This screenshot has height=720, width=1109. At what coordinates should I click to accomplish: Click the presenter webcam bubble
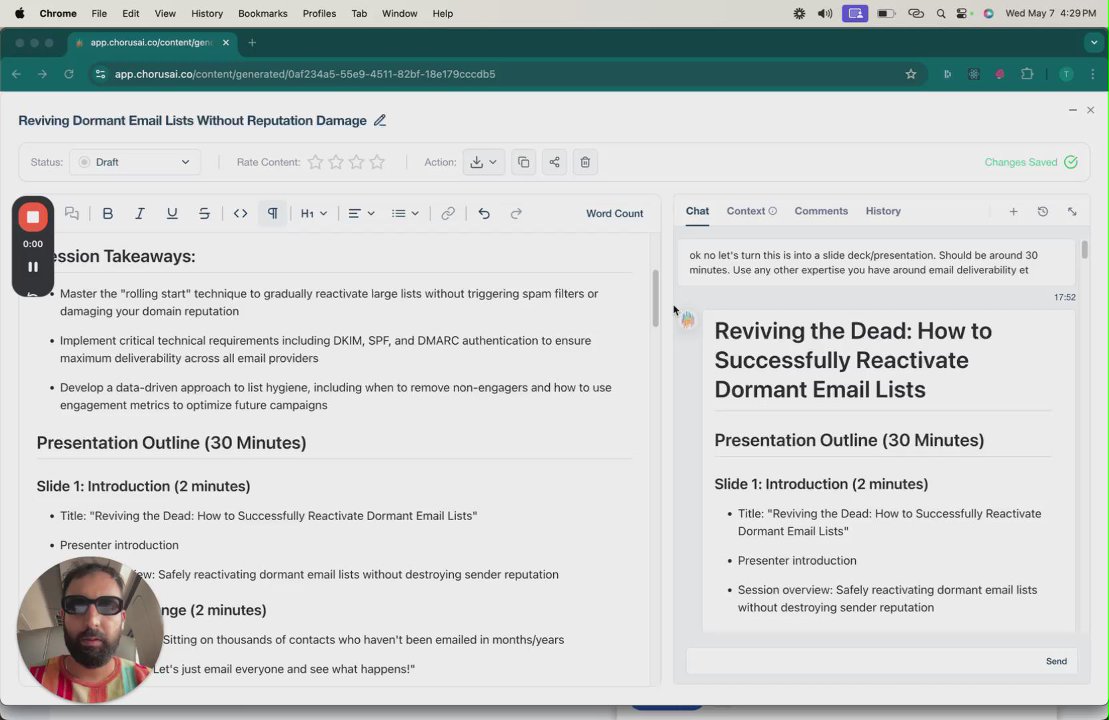click(90, 630)
